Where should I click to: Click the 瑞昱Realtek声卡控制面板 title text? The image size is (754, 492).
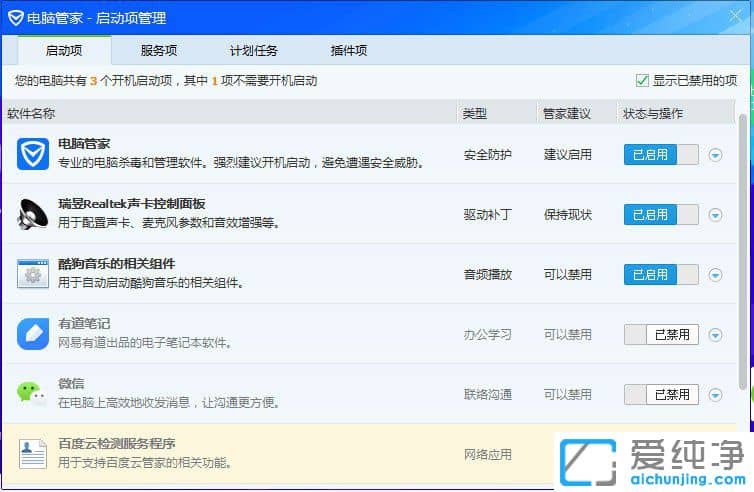click(x=132, y=203)
